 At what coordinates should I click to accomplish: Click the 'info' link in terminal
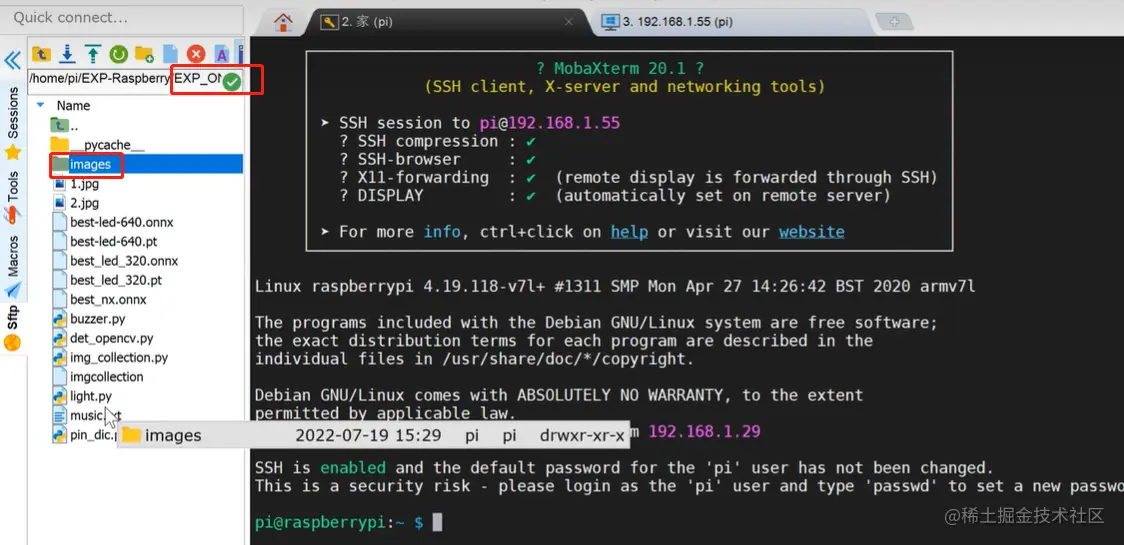tap(442, 232)
